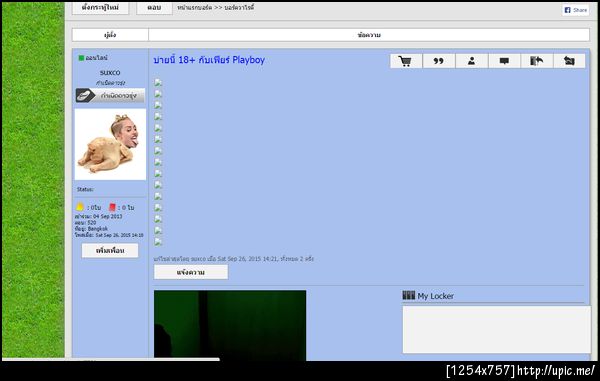Click the yellow card icon
Screen dimensions: 600x381
click(x=80, y=207)
